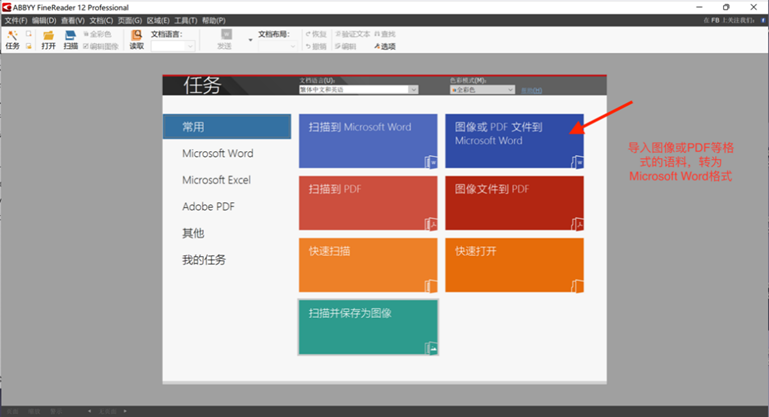Open the task panel 文档语言(U) dropdown
The image size is (769, 417).
coord(359,90)
